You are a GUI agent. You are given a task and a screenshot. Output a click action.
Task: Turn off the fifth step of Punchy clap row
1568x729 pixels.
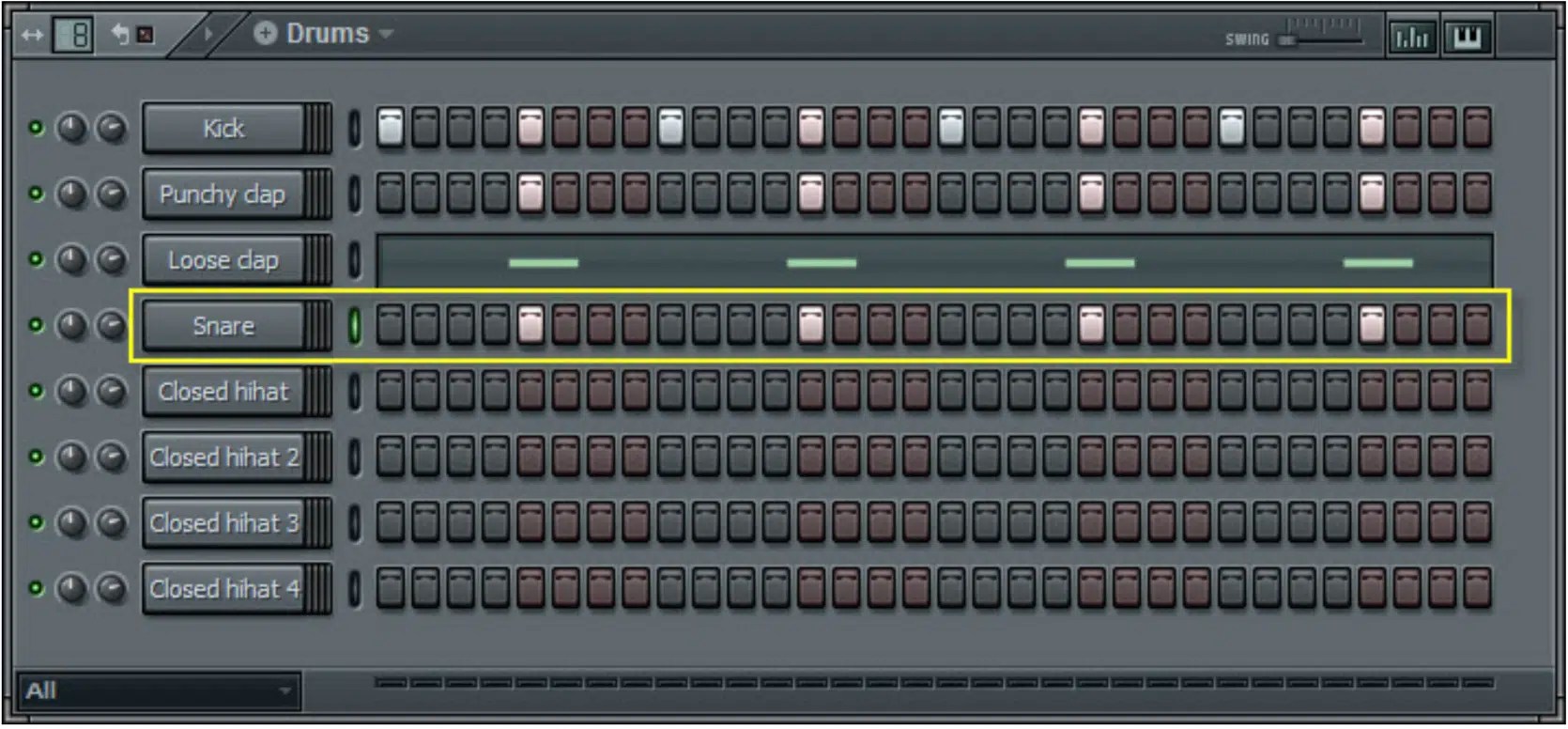pos(531,194)
